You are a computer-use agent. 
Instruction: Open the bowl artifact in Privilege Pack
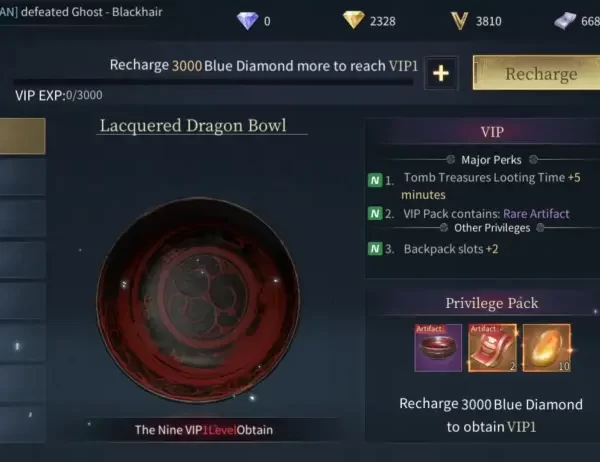438,348
